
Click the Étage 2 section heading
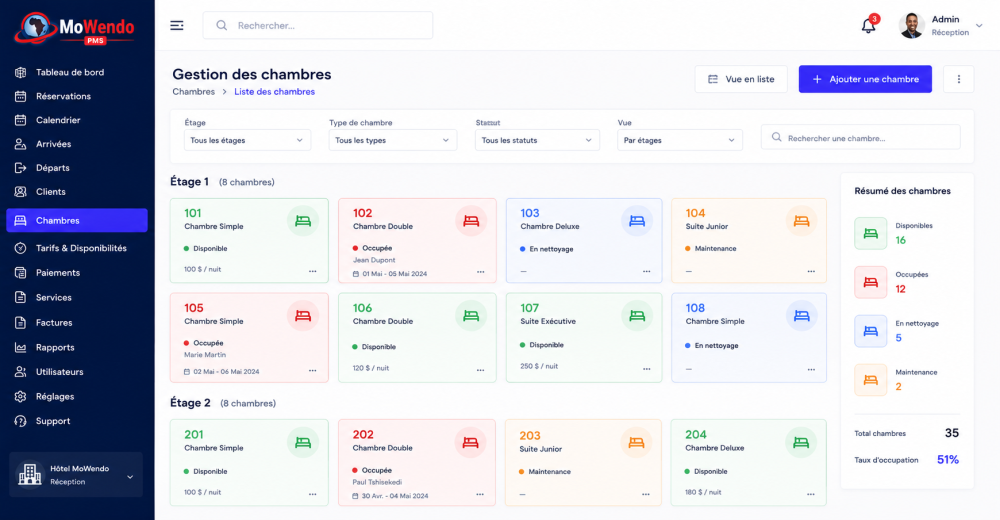(x=190, y=403)
